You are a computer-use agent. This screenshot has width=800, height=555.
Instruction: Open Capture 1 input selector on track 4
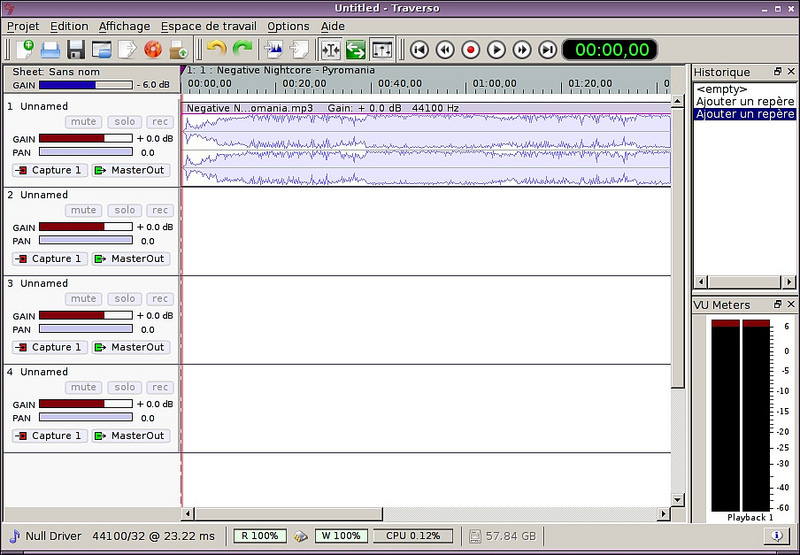pos(49,436)
